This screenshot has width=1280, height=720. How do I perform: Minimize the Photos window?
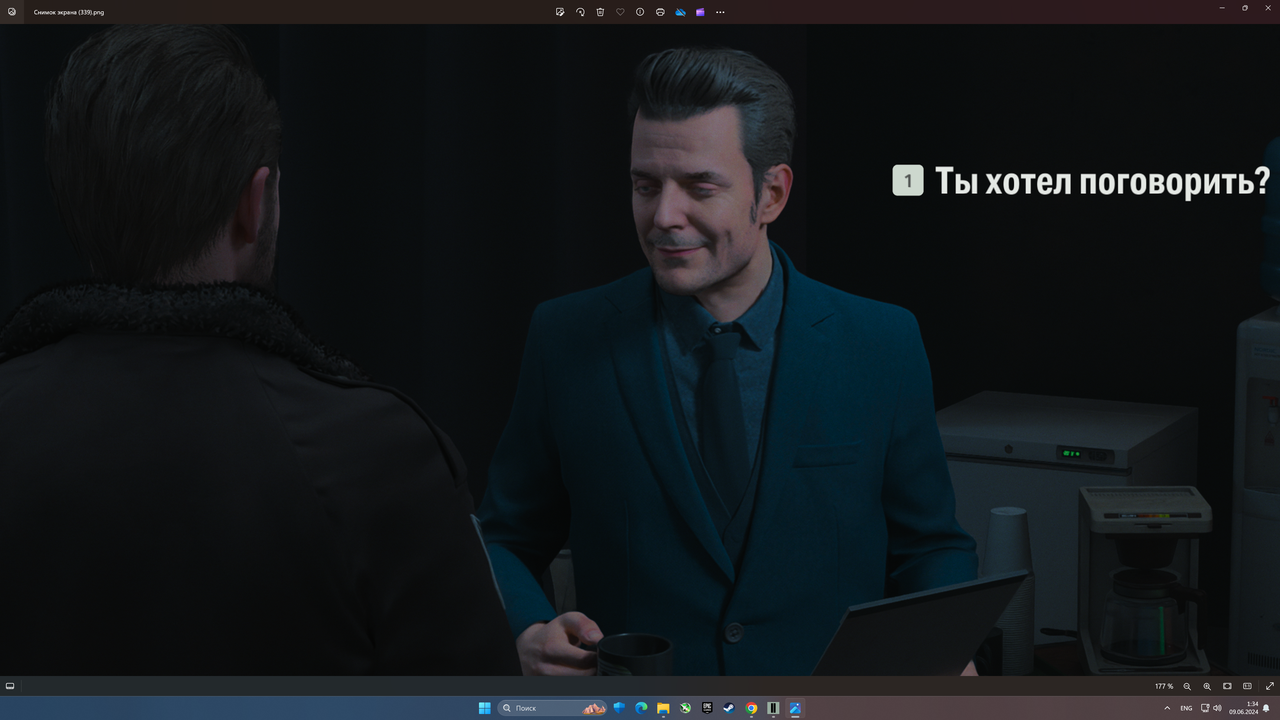(x=1222, y=8)
